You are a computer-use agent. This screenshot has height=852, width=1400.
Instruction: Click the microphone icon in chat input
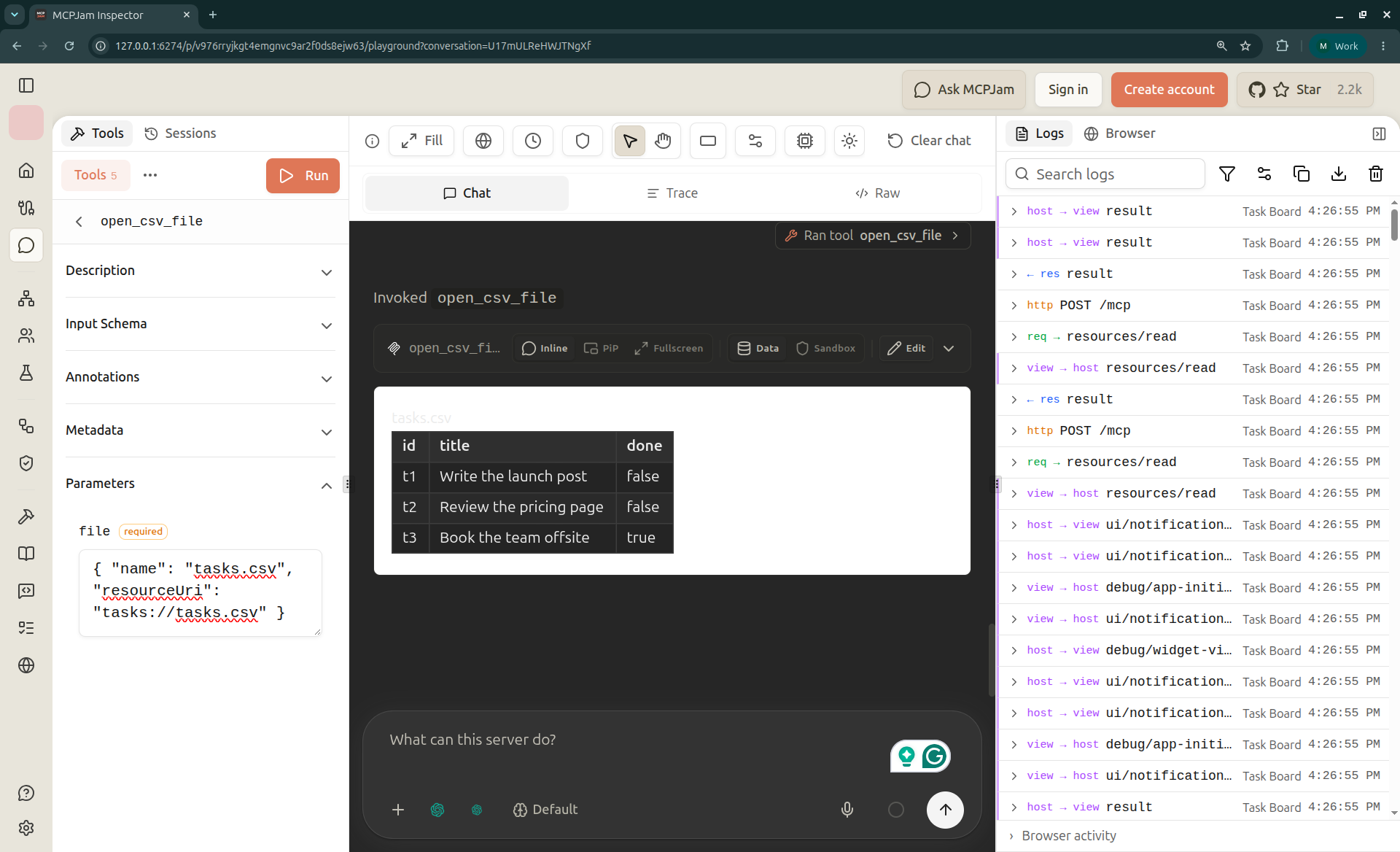coord(847,809)
